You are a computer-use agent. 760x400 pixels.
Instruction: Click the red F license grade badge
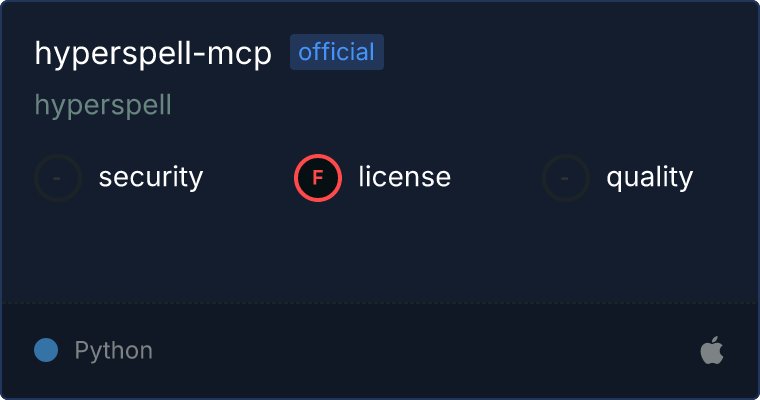(318, 178)
